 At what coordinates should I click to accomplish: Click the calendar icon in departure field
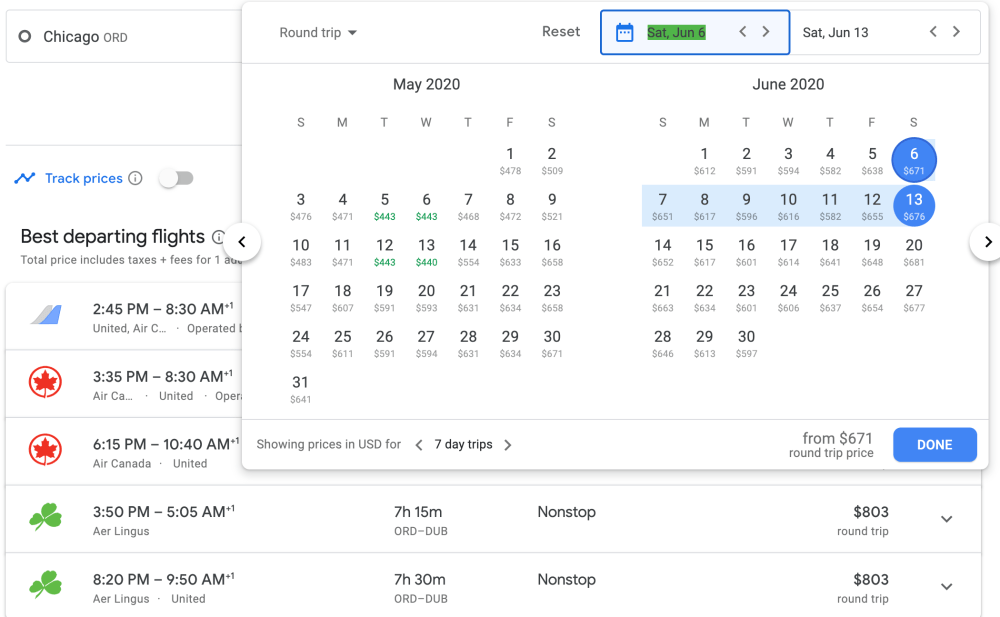[x=625, y=33]
